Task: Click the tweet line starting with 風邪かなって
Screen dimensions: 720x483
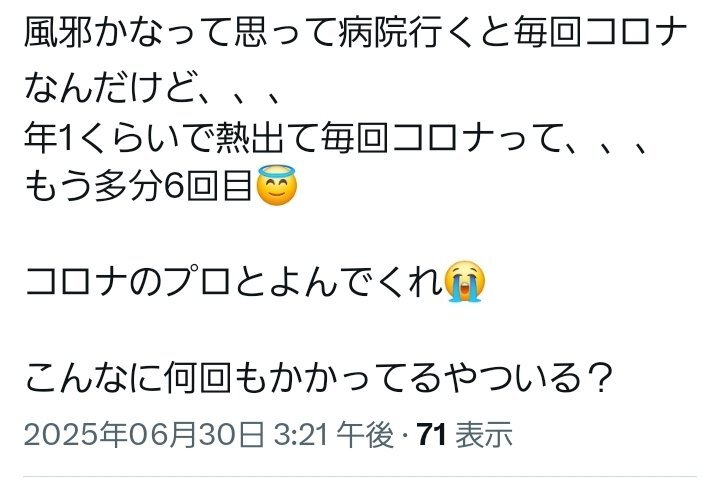Action: (x=355, y=34)
